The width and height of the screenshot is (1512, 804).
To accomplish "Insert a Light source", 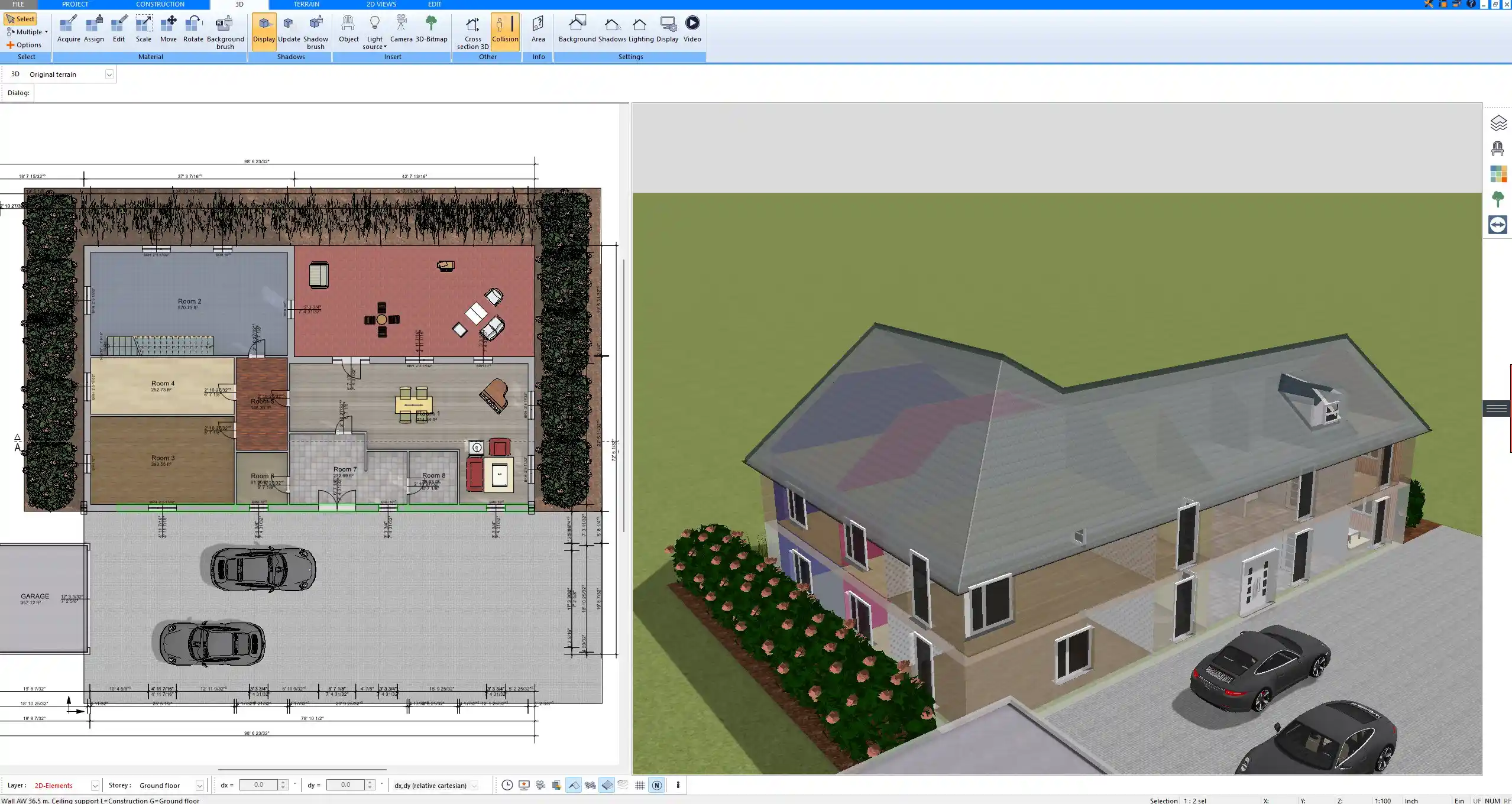I will pyautogui.click(x=374, y=31).
